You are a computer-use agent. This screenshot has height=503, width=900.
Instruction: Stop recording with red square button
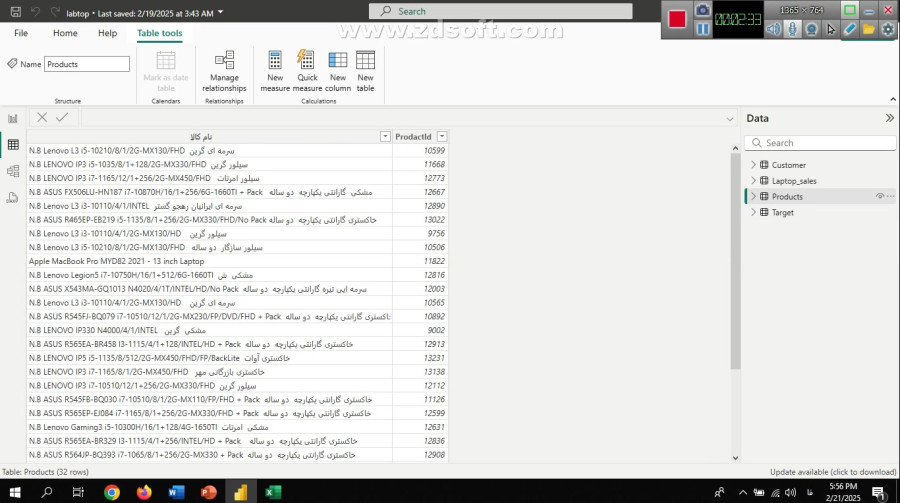[x=677, y=19]
